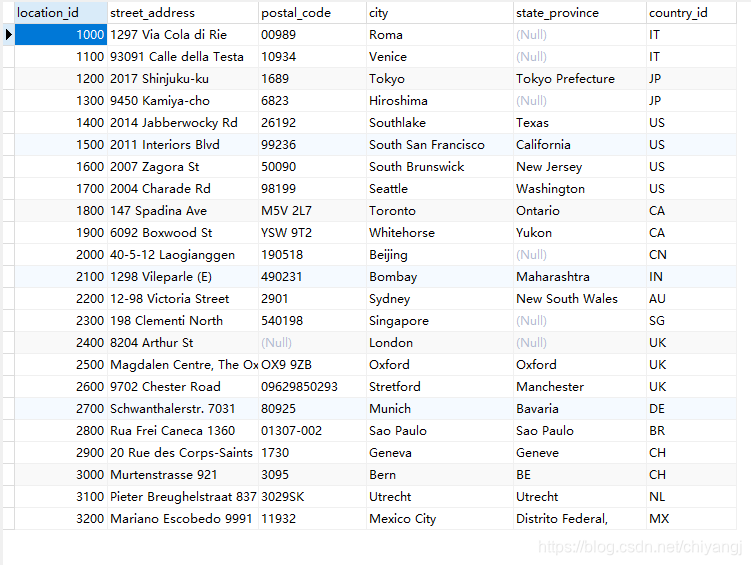Click the Mexico City cell
Viewport: 751px width, 565px height.
440,519
